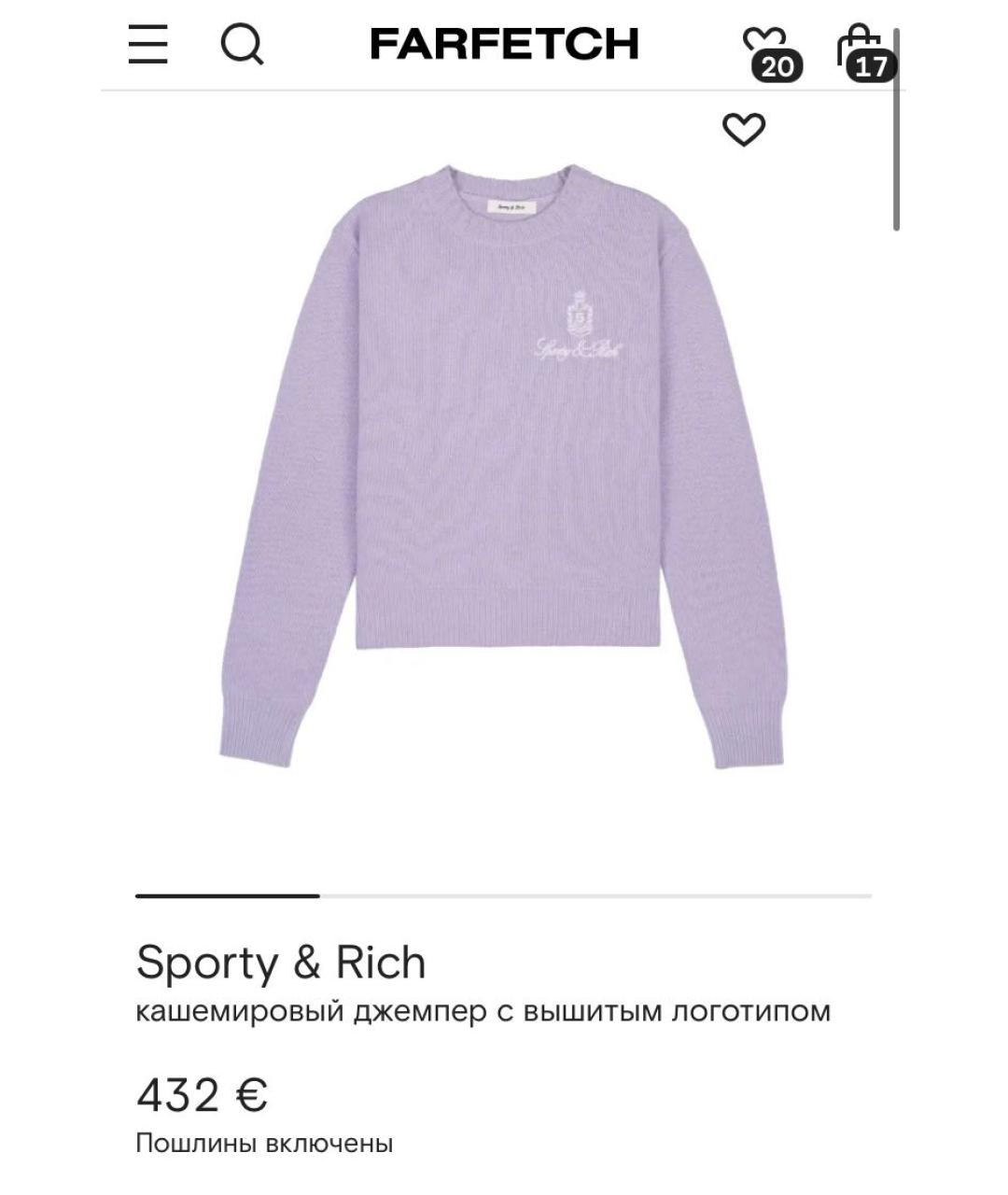The height and width of the screenshot is (1195, 1008).
Task: Open the Sporty & Rich brand link
Action: (281, 962)
